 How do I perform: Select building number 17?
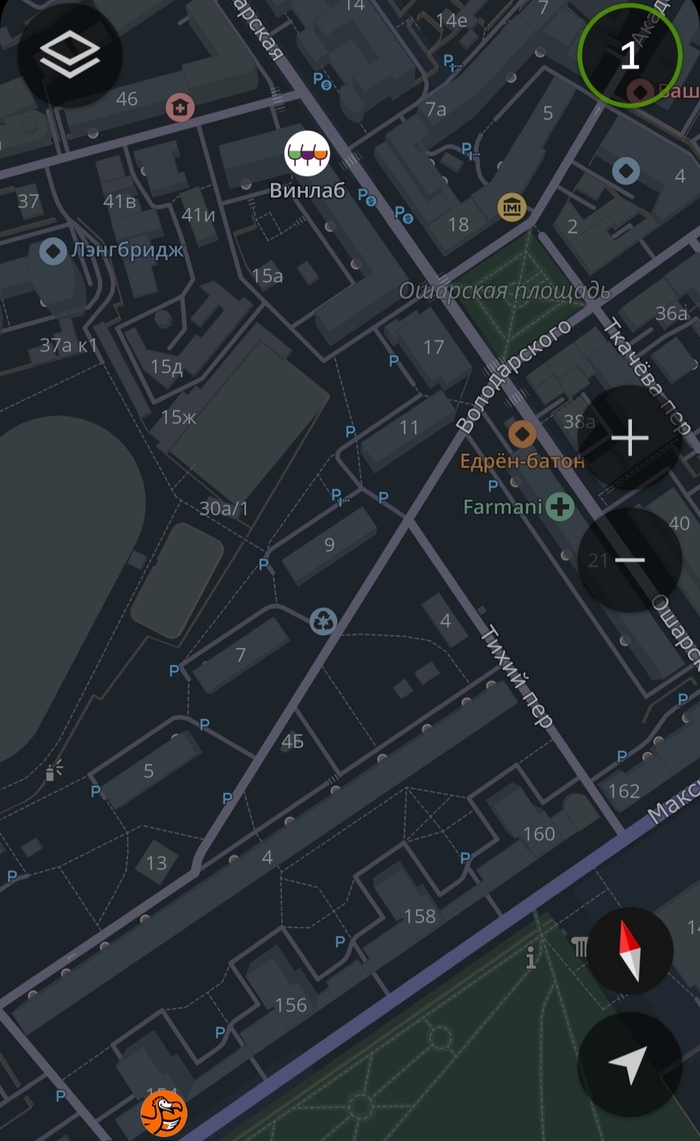pos(434,347)
